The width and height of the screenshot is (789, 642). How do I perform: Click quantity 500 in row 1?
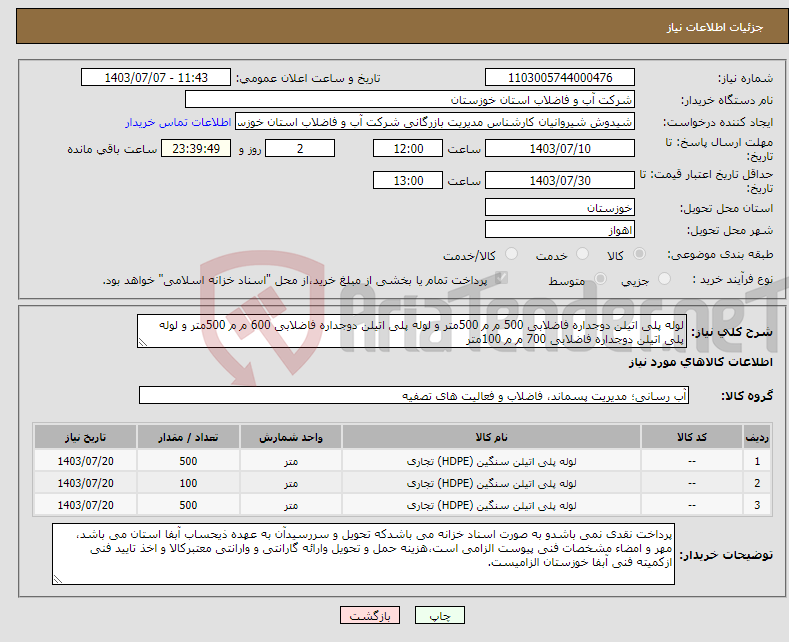[x=188, y=461]
